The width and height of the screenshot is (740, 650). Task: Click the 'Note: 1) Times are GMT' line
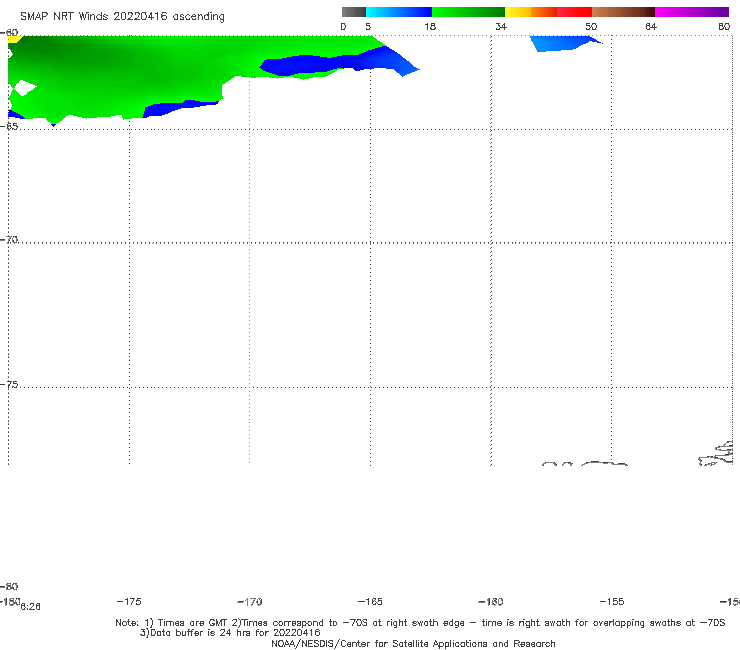tap(420, 623)
